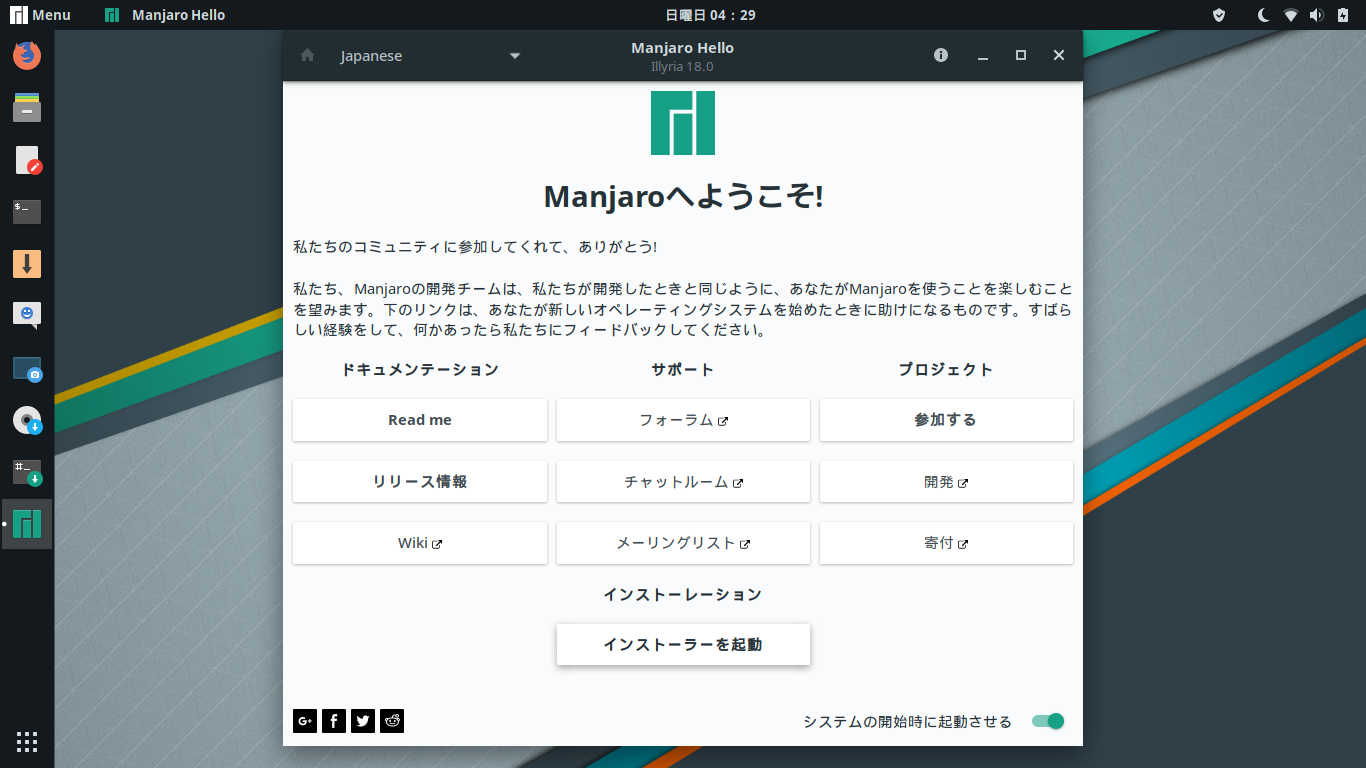Click the プロジェクト heading
Image resolution: width=1366 pixels, height=768 pixels.
point(946,370)
